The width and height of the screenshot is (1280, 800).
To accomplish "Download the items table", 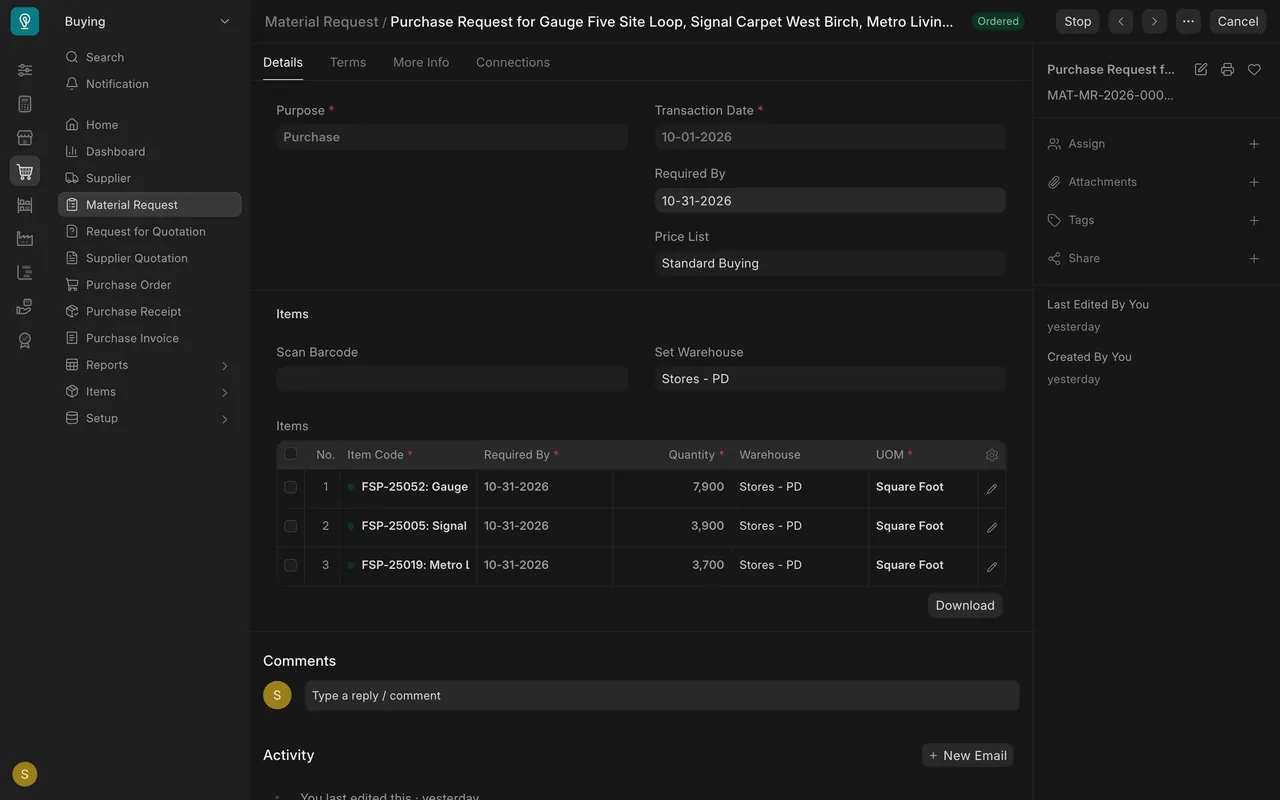I will click(965, 605).
